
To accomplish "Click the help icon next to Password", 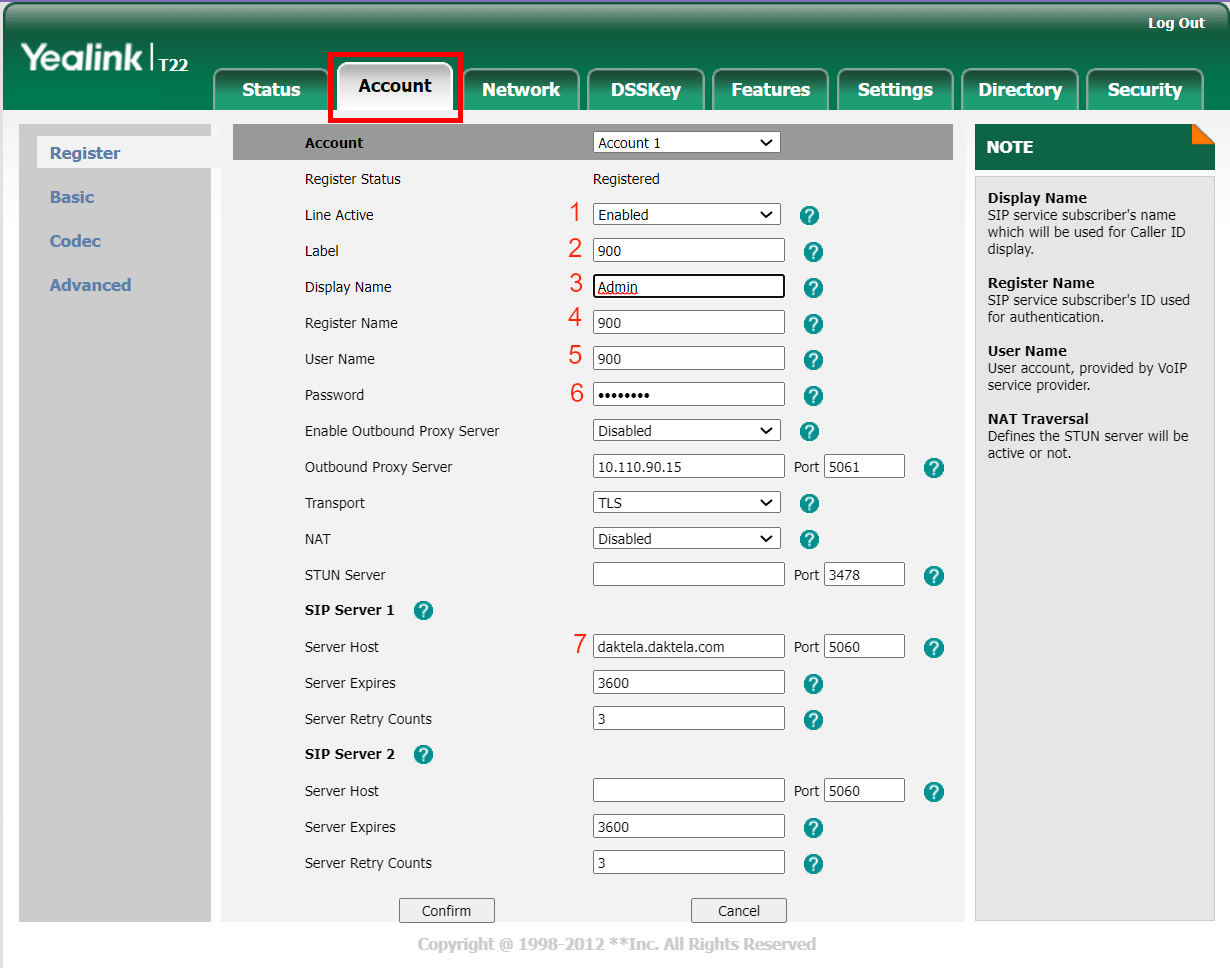I will coord(813,396).
